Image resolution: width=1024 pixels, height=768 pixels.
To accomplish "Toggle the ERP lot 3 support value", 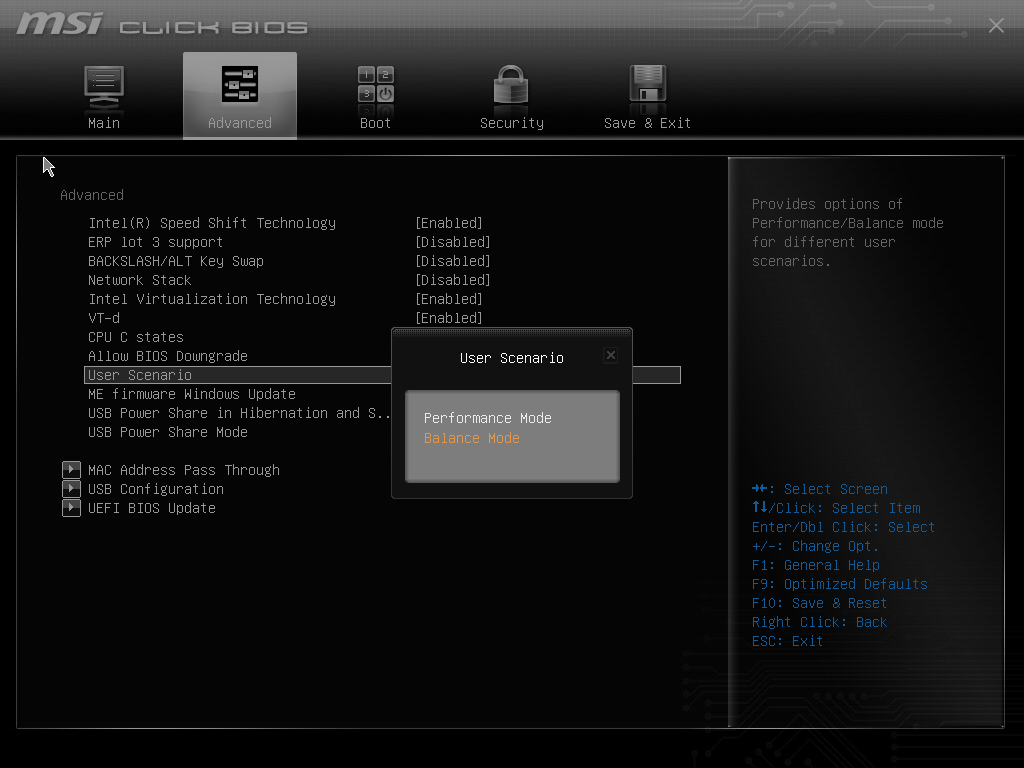I will [453, 242].
